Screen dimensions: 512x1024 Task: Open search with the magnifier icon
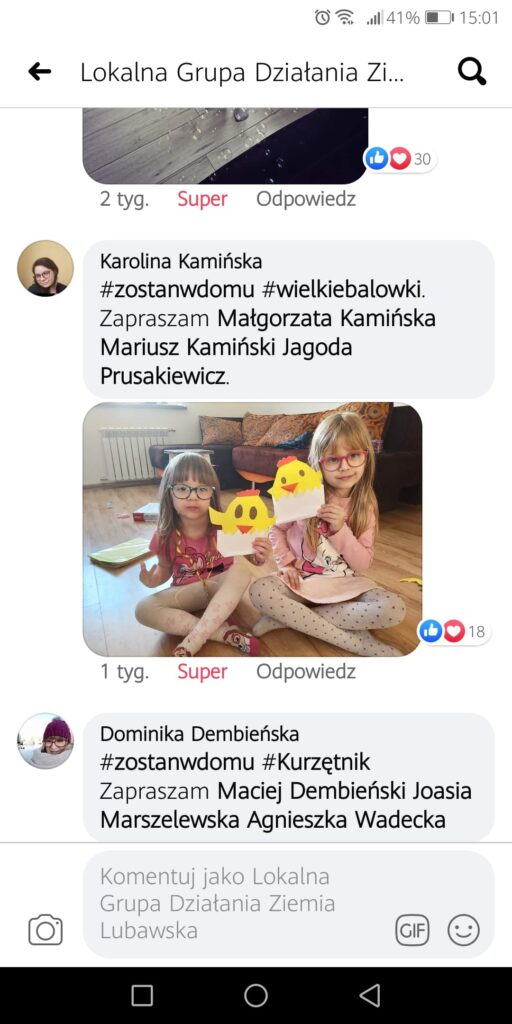click(x=472, y=71)
